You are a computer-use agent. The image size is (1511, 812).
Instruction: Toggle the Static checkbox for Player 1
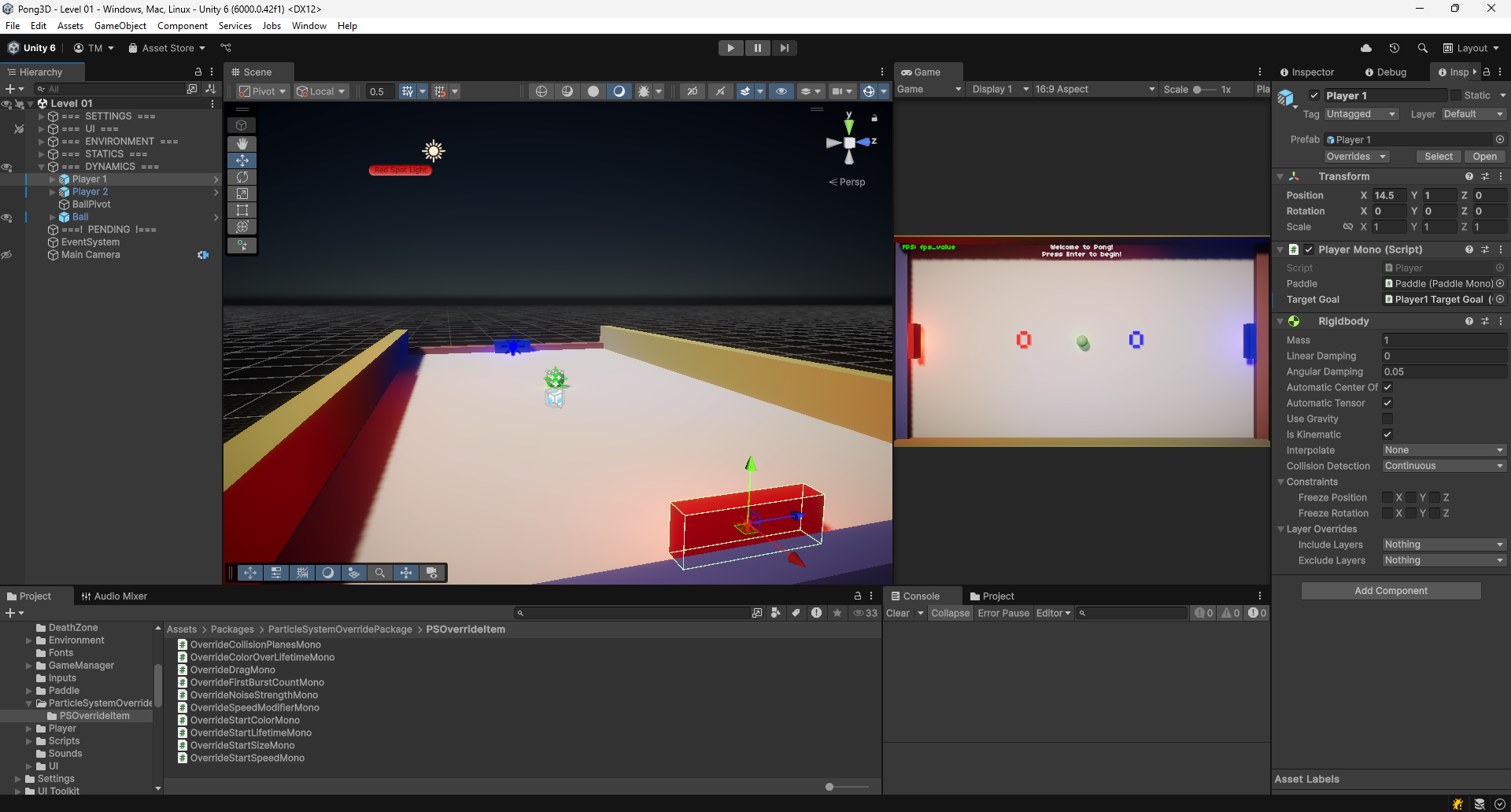click(x=1456, y=95)
